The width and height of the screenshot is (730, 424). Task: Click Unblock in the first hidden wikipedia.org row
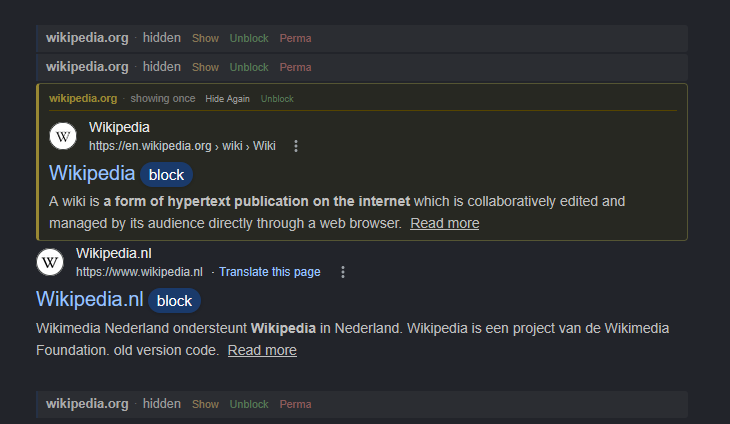point(249,38)
